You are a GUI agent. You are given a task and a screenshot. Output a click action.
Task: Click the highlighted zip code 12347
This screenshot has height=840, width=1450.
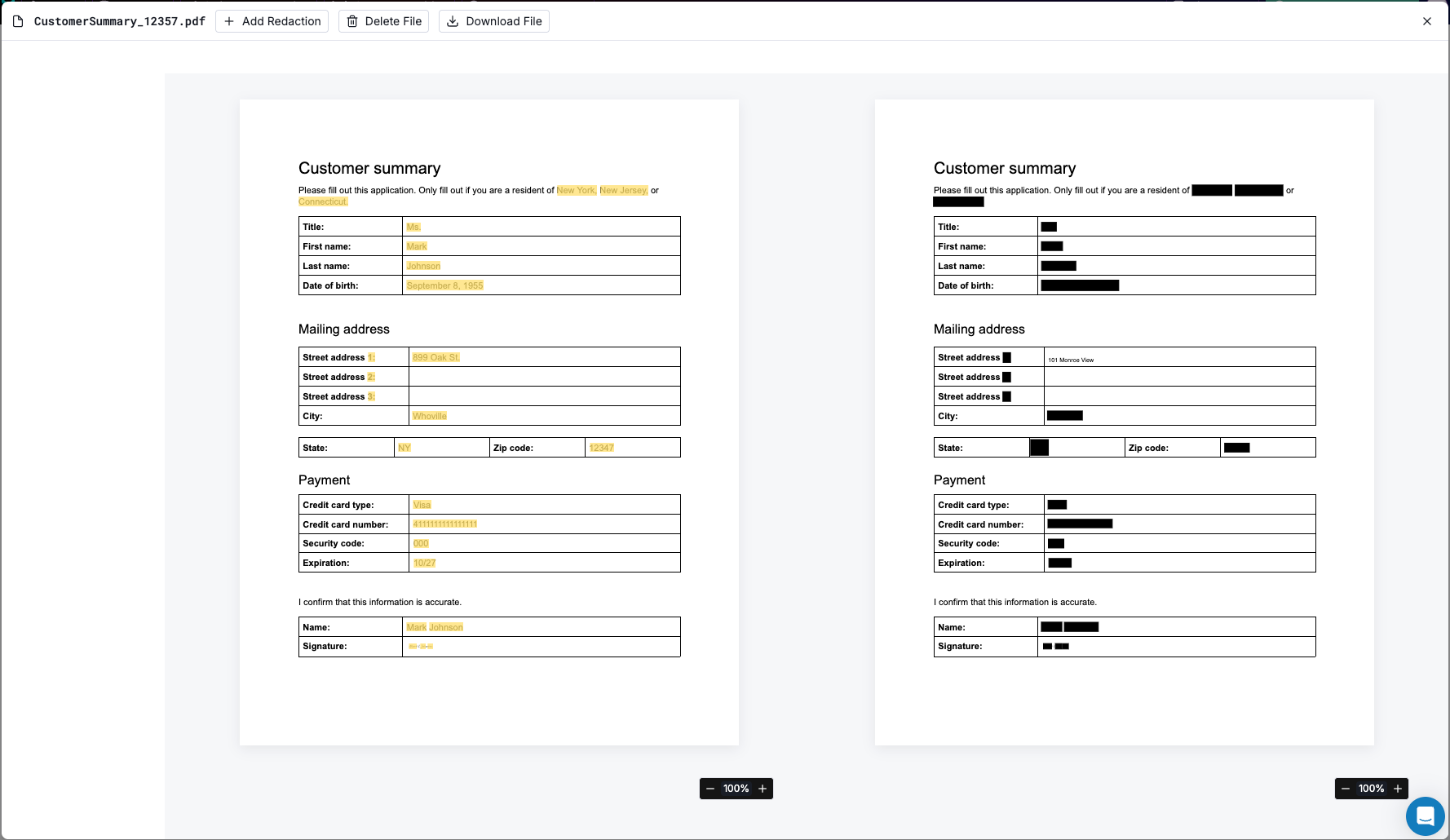click(601, 448)
